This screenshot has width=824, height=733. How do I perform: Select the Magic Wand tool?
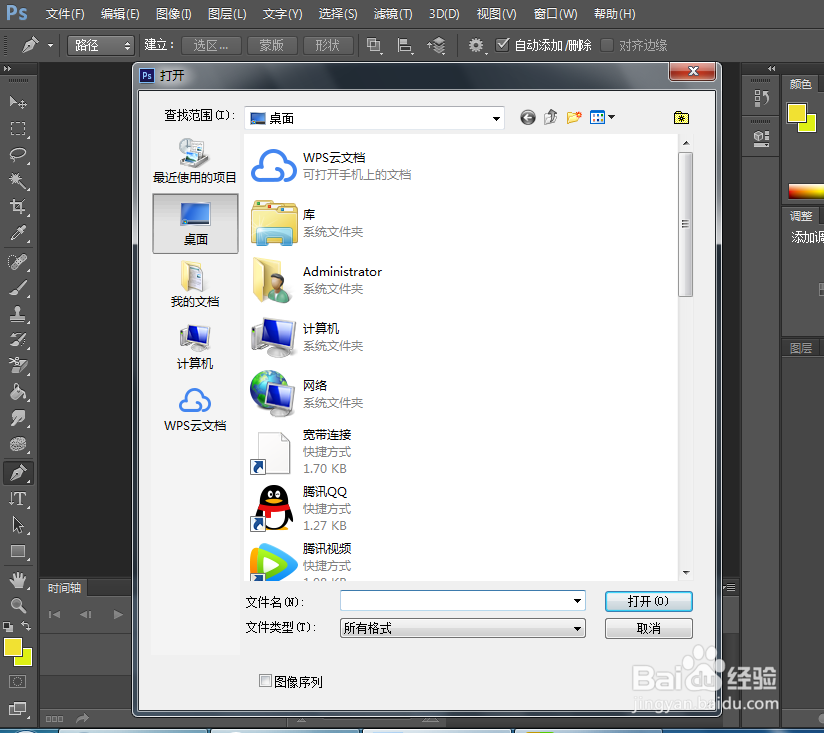[x=18, y=181]
